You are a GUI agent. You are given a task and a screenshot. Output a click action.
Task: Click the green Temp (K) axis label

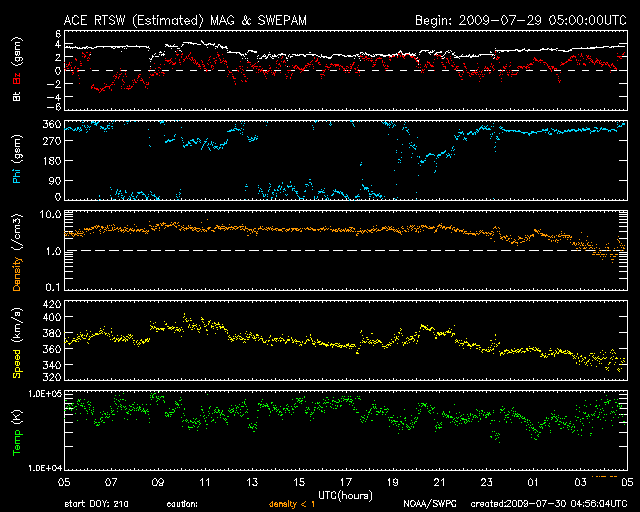point(17,432)
